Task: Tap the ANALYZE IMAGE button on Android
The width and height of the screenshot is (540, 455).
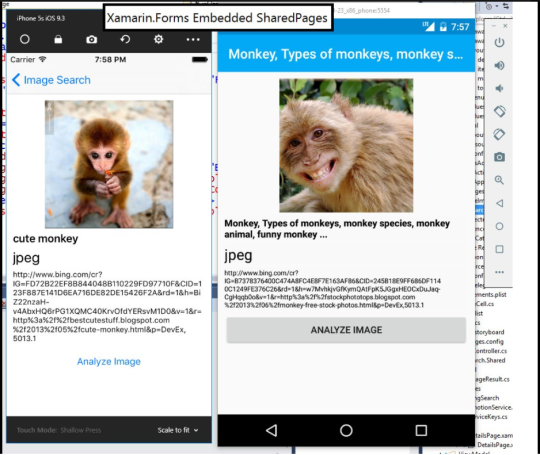Action: [x=346, y=330]
